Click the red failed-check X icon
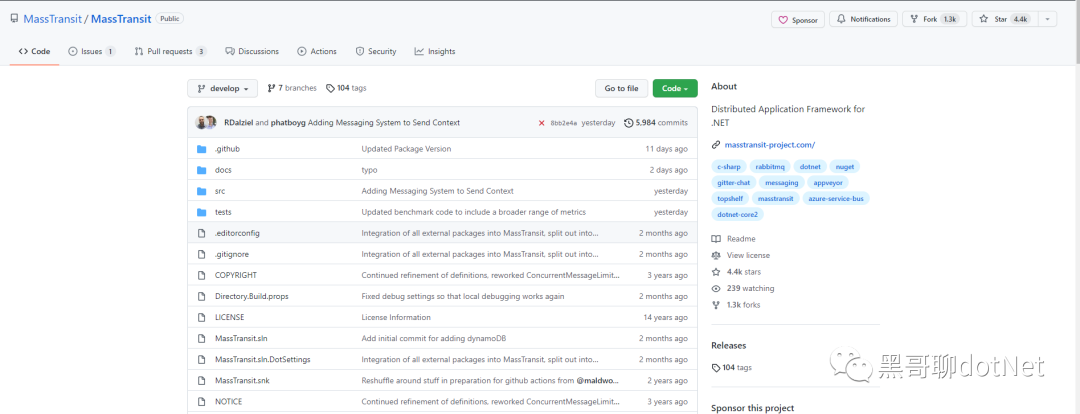This screenshot has height=414, width=1080. (x=542, y=123)
